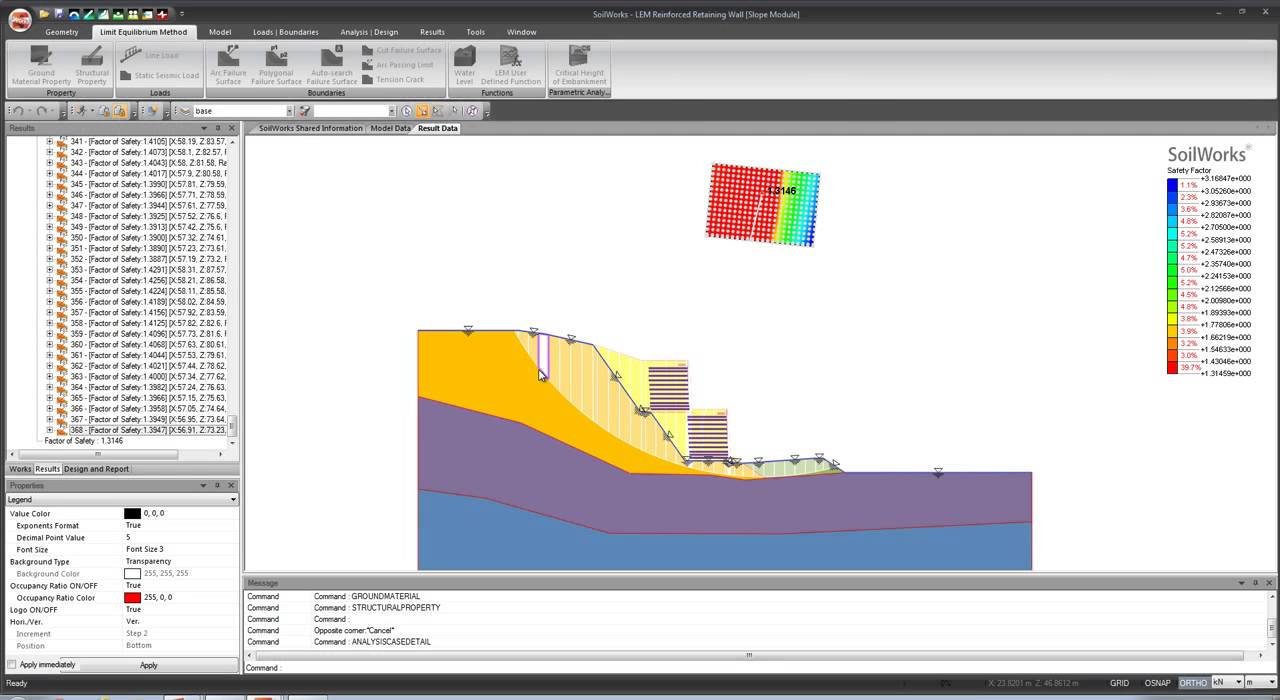
Task: Open the Model Data view tab
Action: point(390,128)
